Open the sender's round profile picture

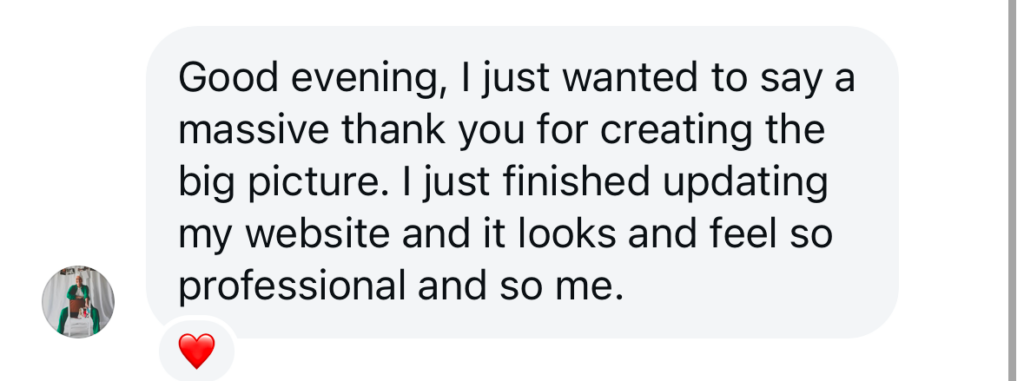pos(78,302)
